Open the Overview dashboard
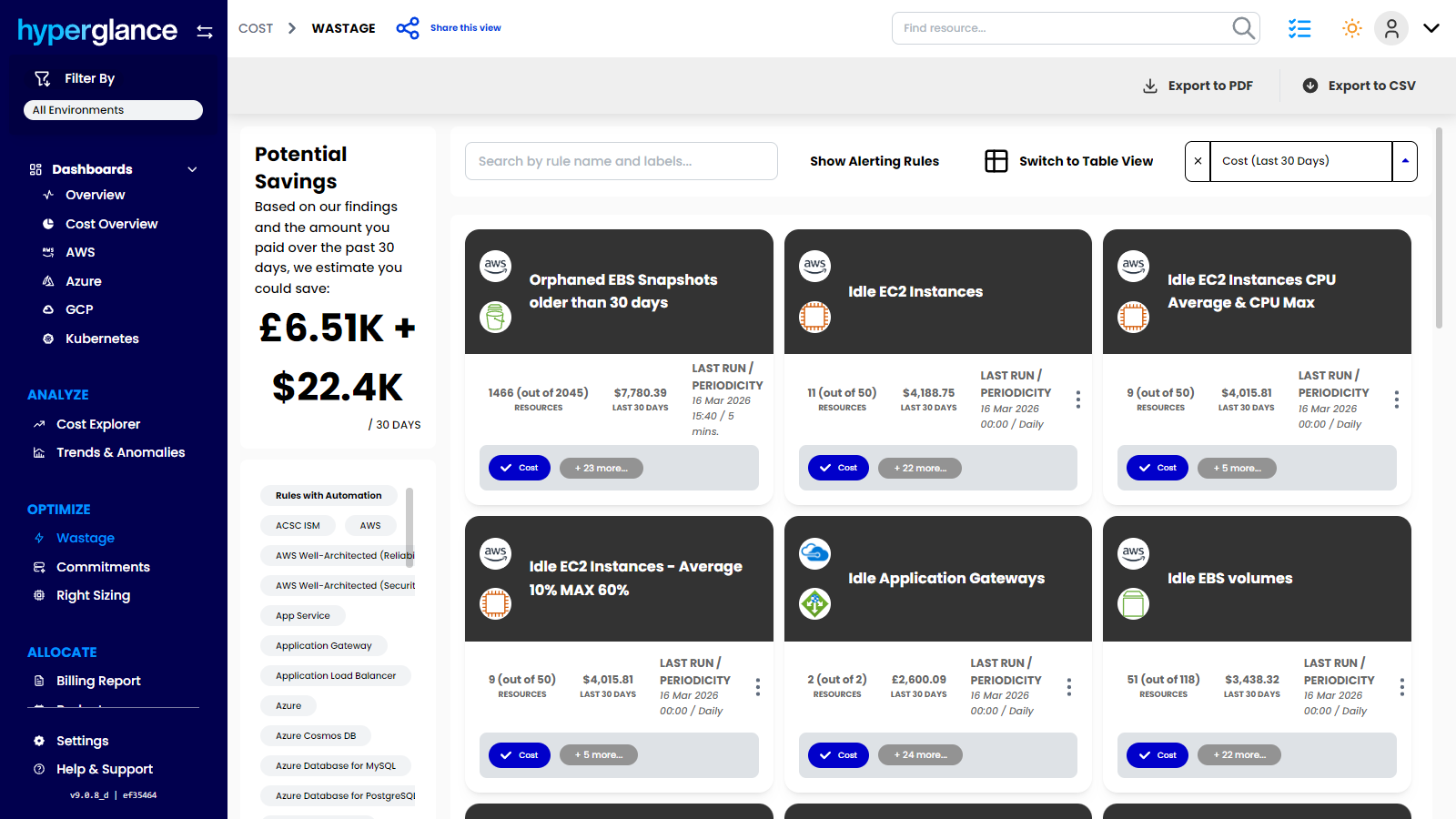Viewport: 1456px width, 819px height. tap(95, 195)
